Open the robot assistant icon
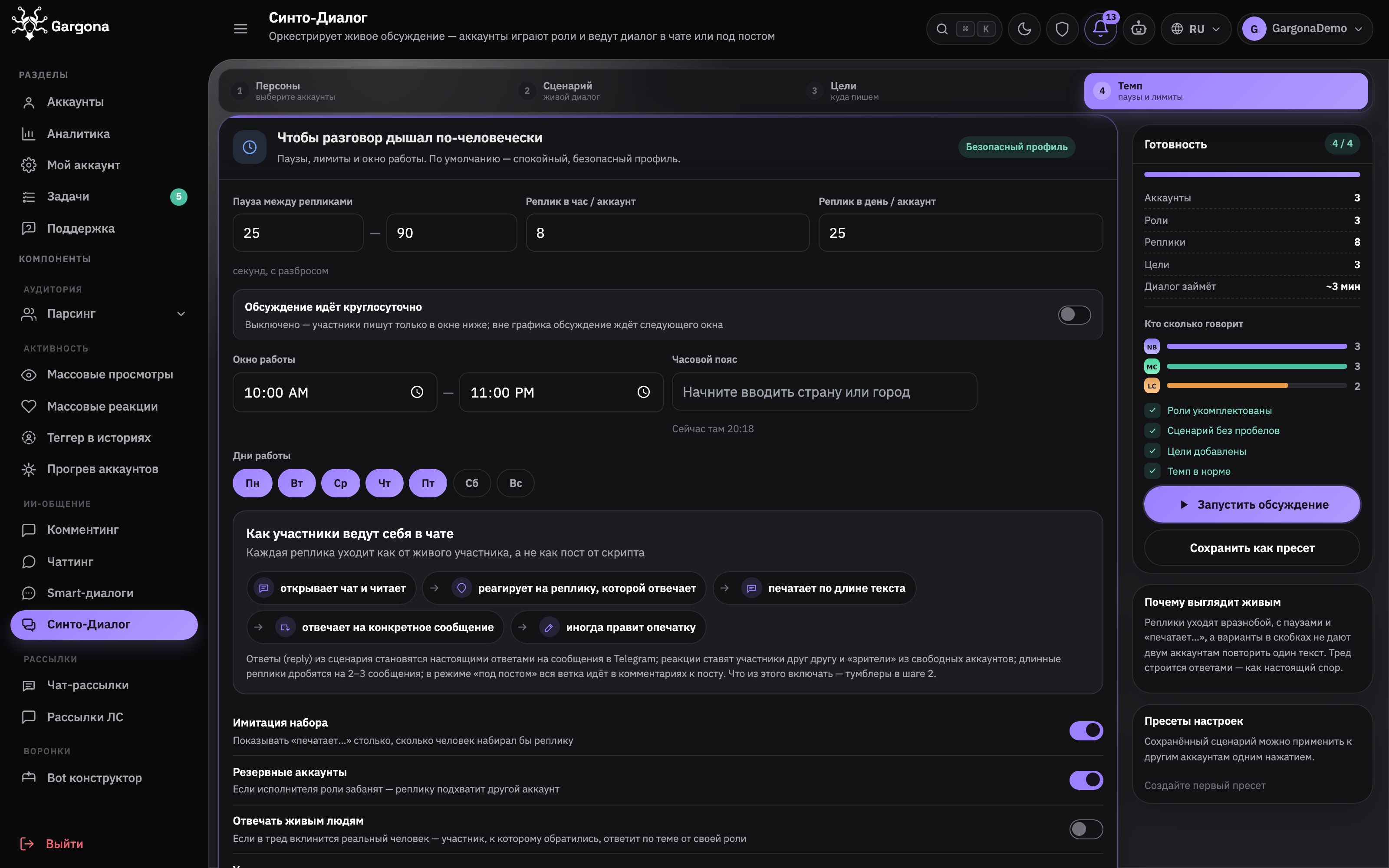Screen dimensions: 1389x868 1139,29
